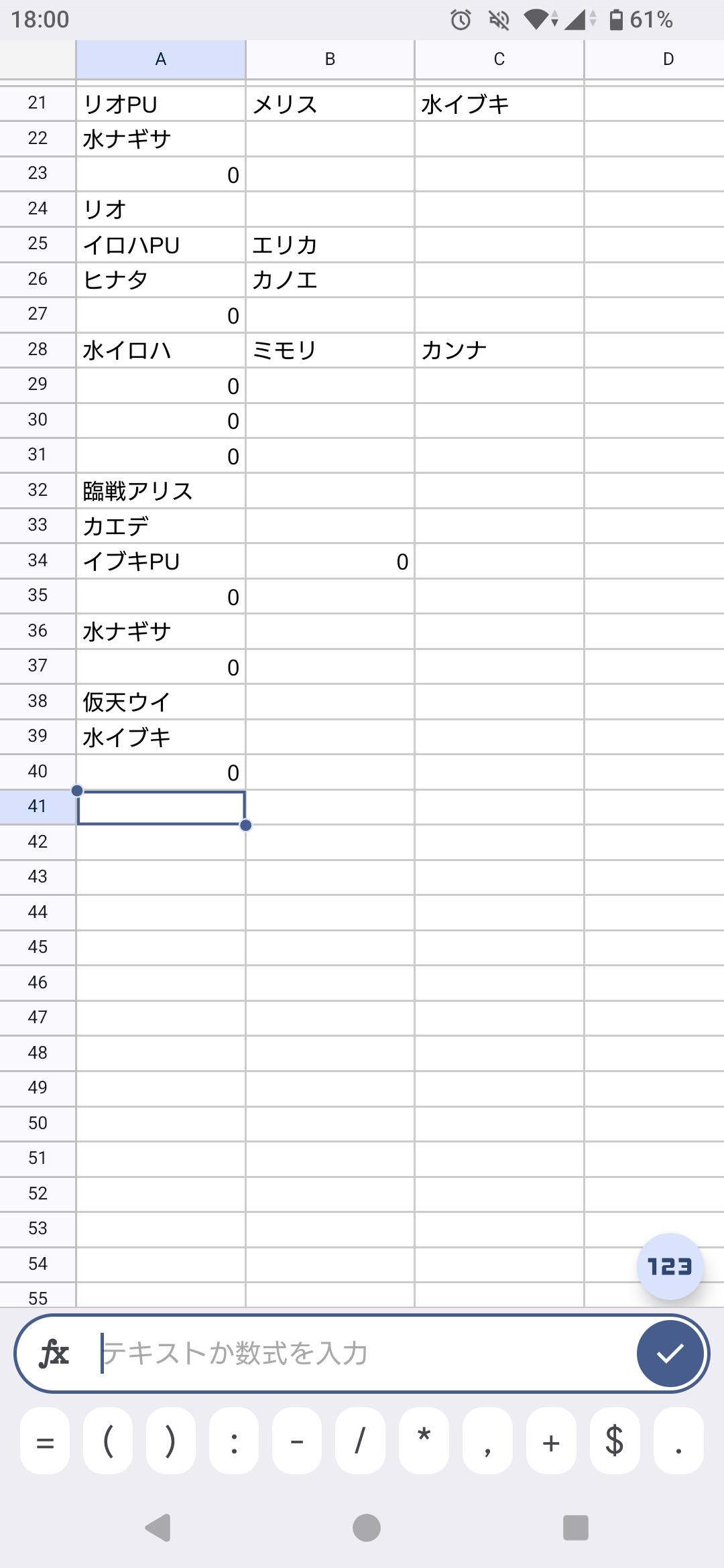Insert the open parenthesis shortcut key
Image resolution: width=724 pixels, height=1568 pixels.
pyautogui.click(x=108, y=1441)
